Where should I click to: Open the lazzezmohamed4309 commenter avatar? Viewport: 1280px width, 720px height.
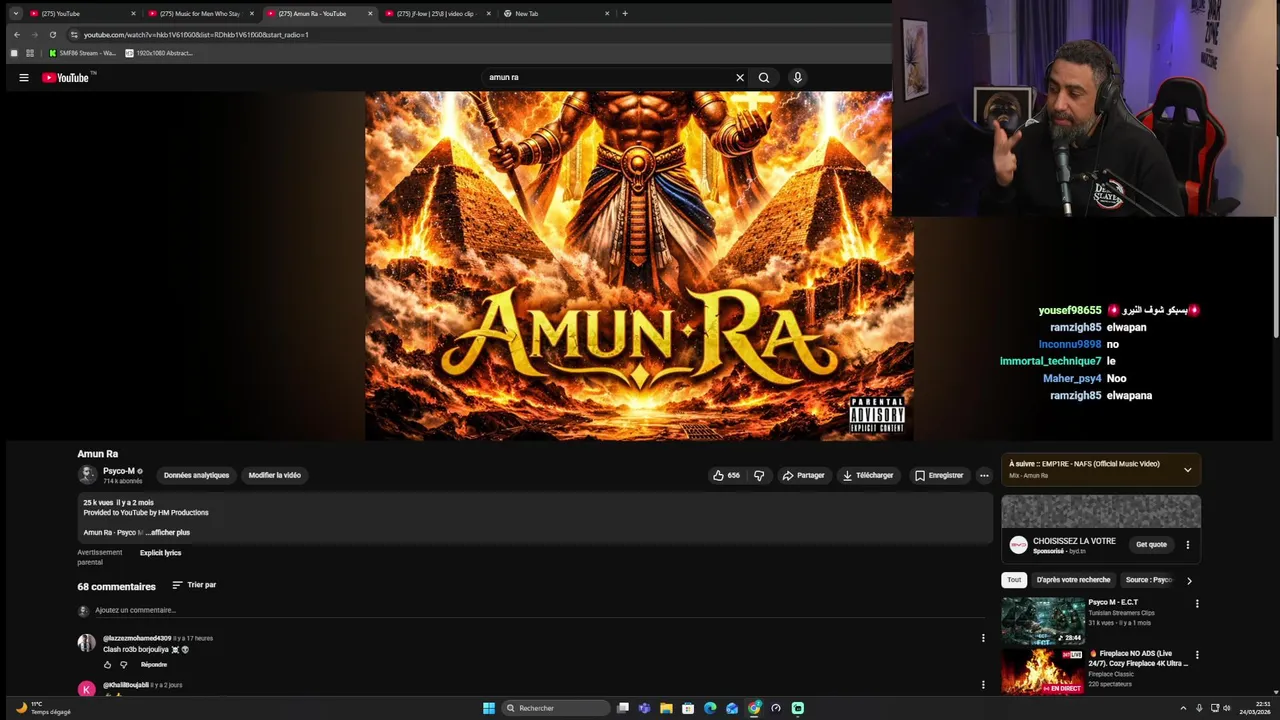click(x=87, y=642)
